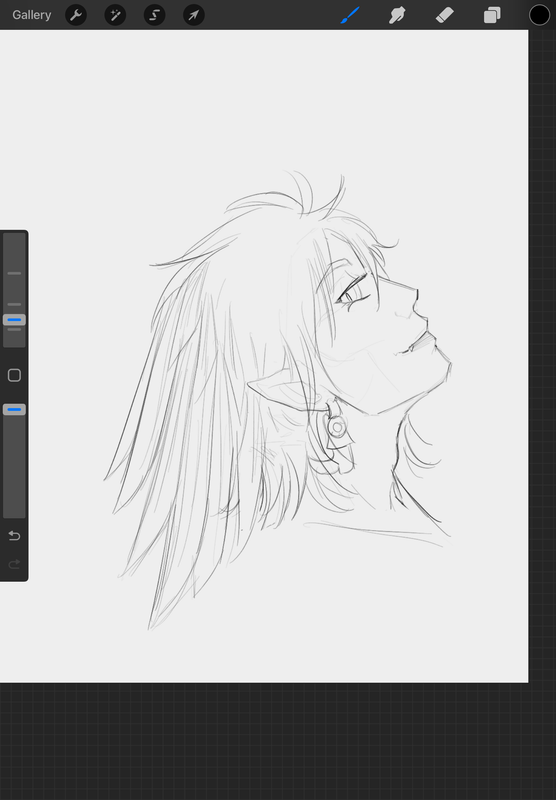
Task: Open the Layers panel
Action: pos(492,15)
